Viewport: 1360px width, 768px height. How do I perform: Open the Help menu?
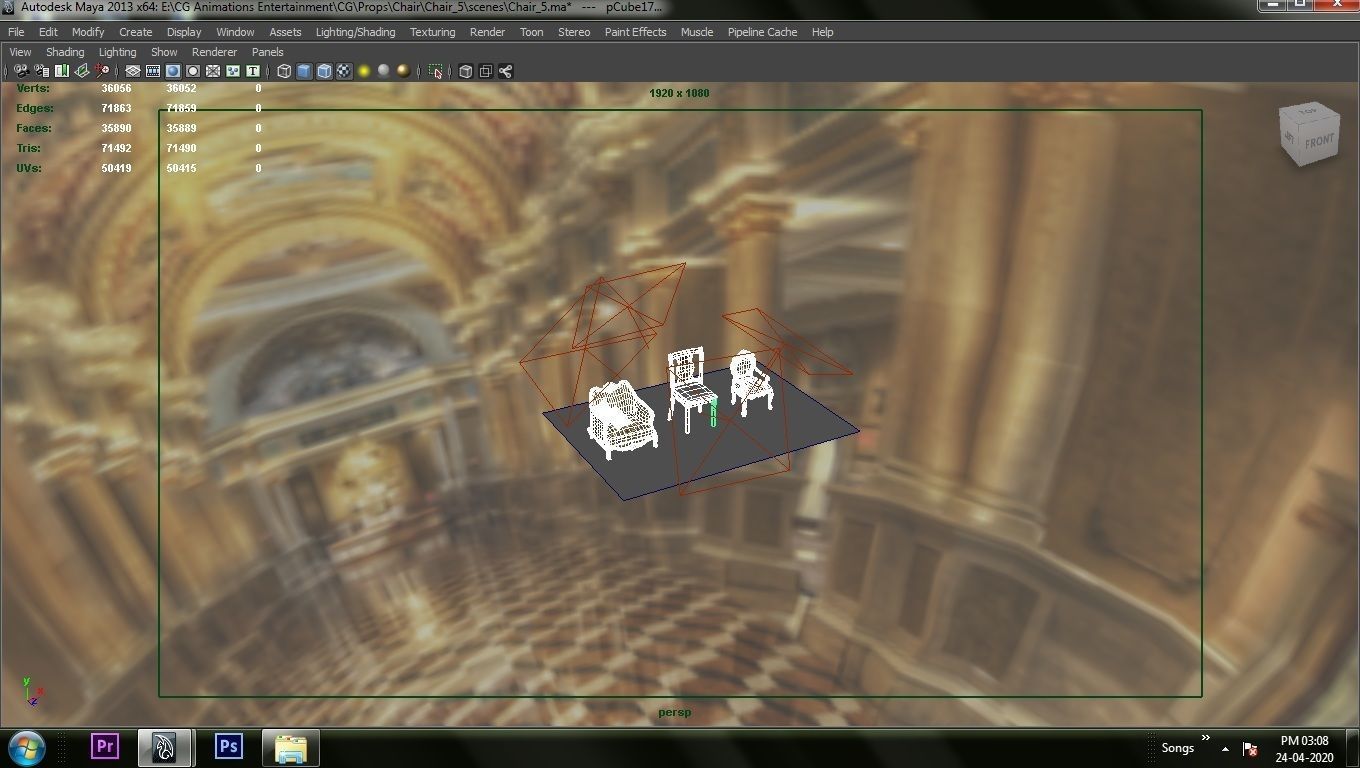coord(822,32)
